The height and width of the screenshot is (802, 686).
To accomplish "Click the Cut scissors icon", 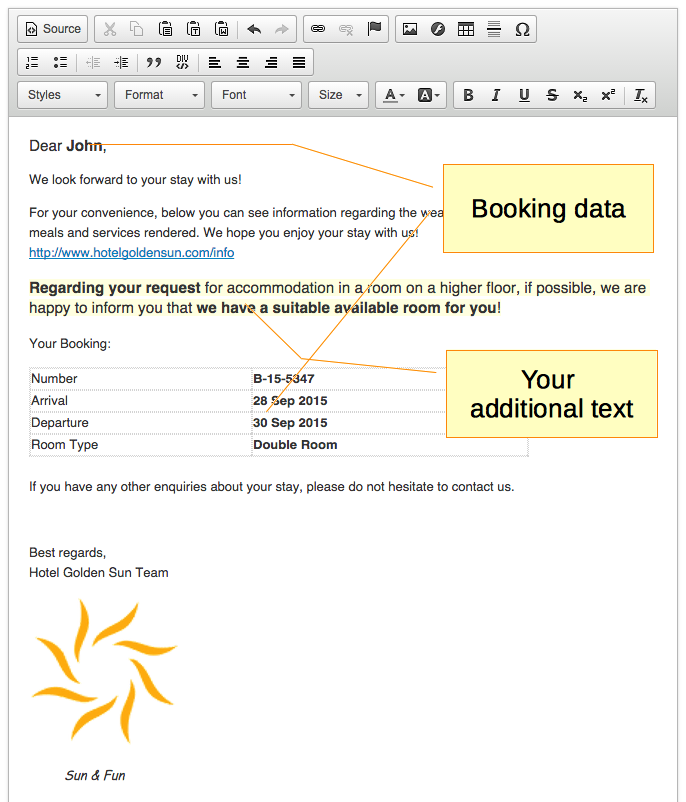I will [x=109, y=29].
